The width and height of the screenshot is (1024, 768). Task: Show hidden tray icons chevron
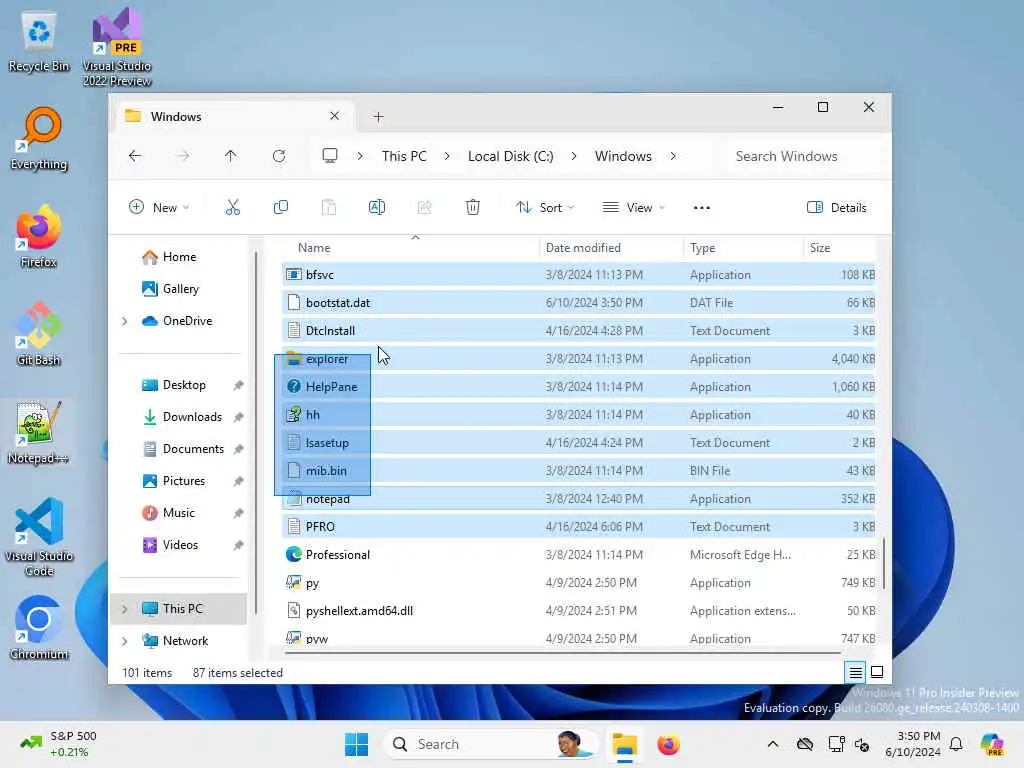click(x=773, y=744)
